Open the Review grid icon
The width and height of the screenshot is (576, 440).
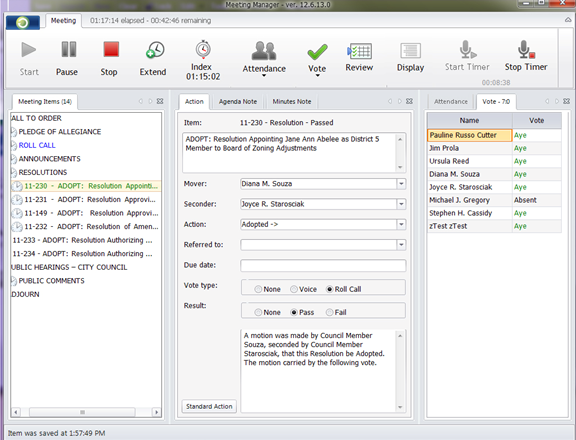click(x=360, y=51)
